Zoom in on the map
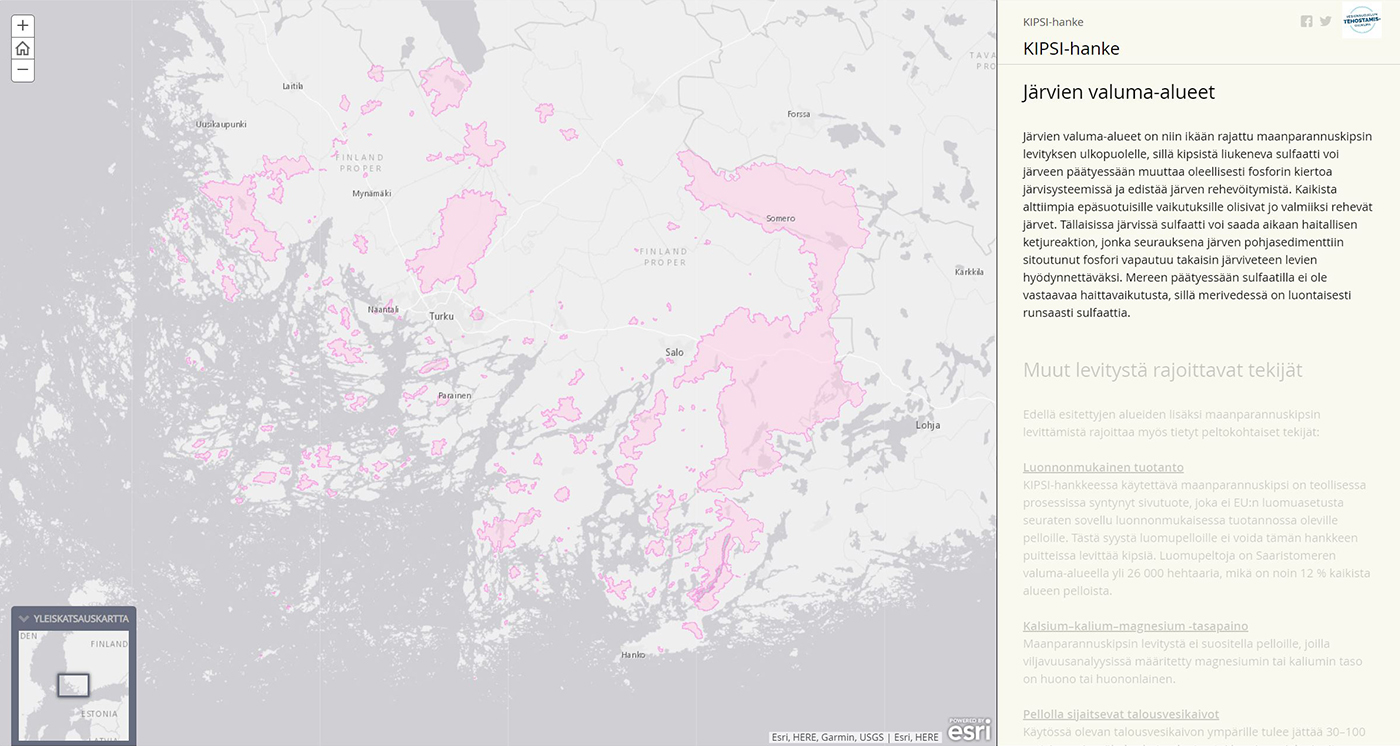1400x746 pixels. point(22,25)
